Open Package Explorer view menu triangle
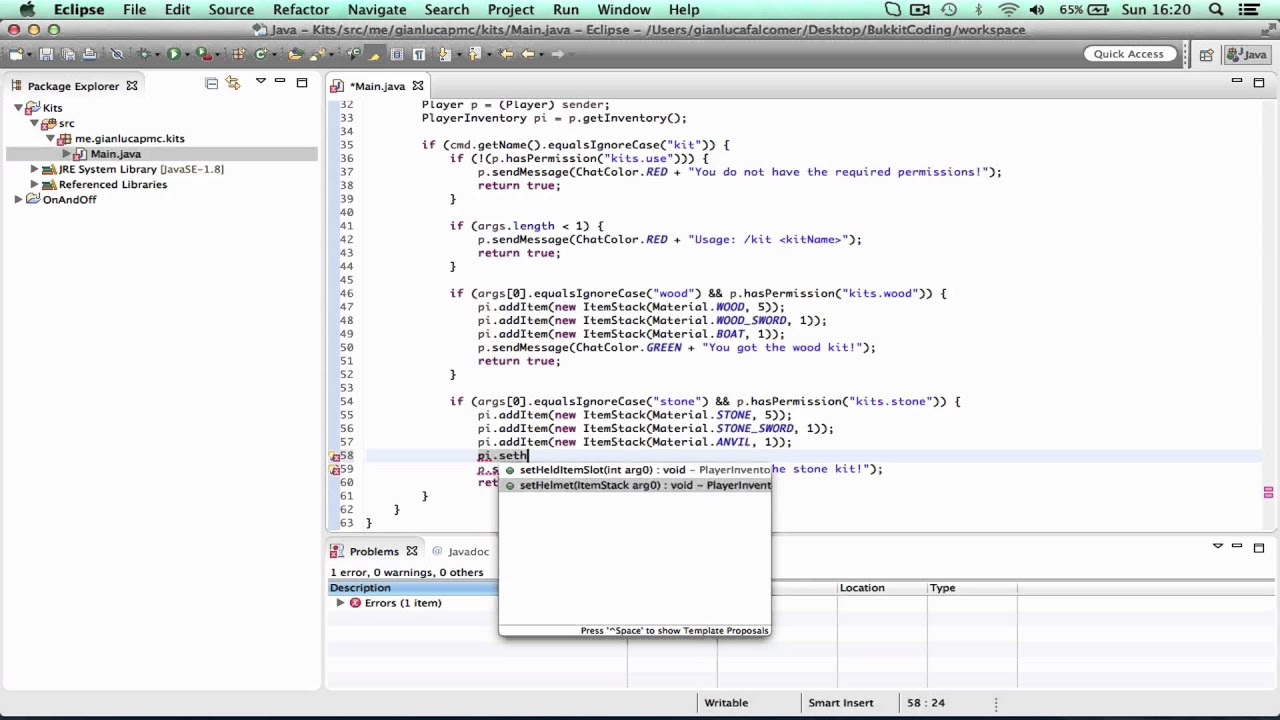 [260, 82]
